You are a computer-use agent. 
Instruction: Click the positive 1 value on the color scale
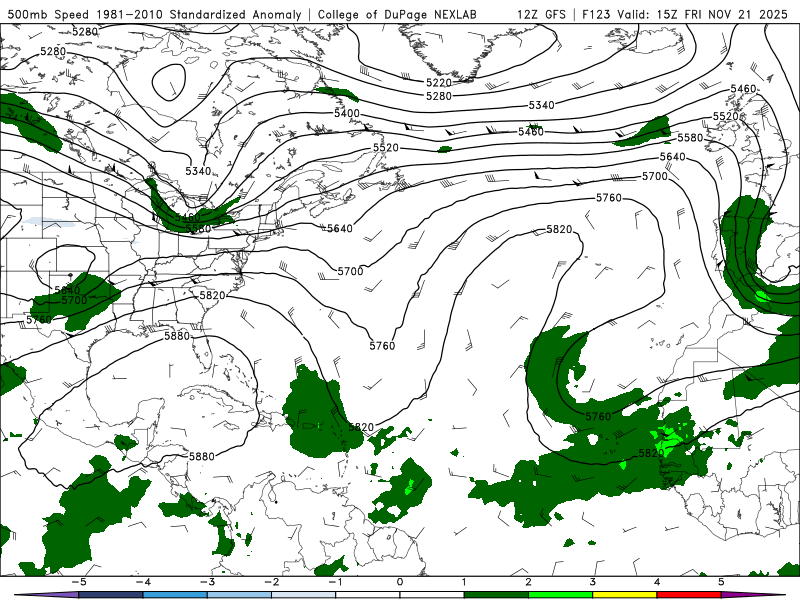tap(464, 582)
